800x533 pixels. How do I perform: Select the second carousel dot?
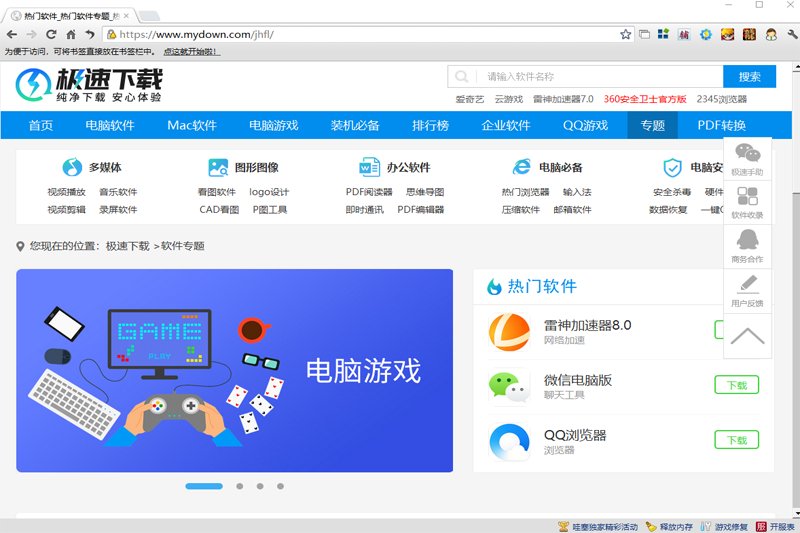point(239,486)
